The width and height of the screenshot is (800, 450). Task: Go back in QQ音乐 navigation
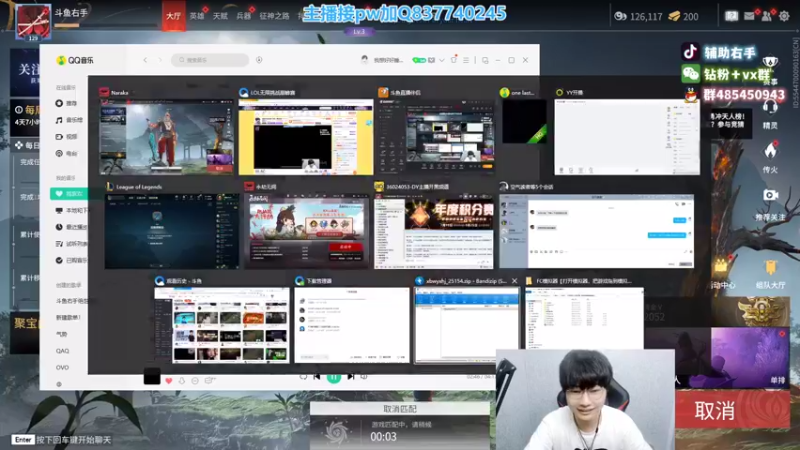[145, 60]
